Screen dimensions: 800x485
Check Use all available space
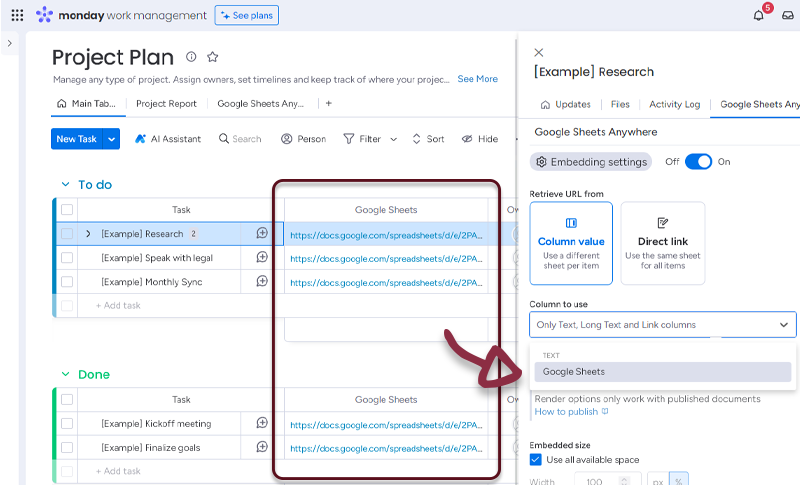(536, 459)
